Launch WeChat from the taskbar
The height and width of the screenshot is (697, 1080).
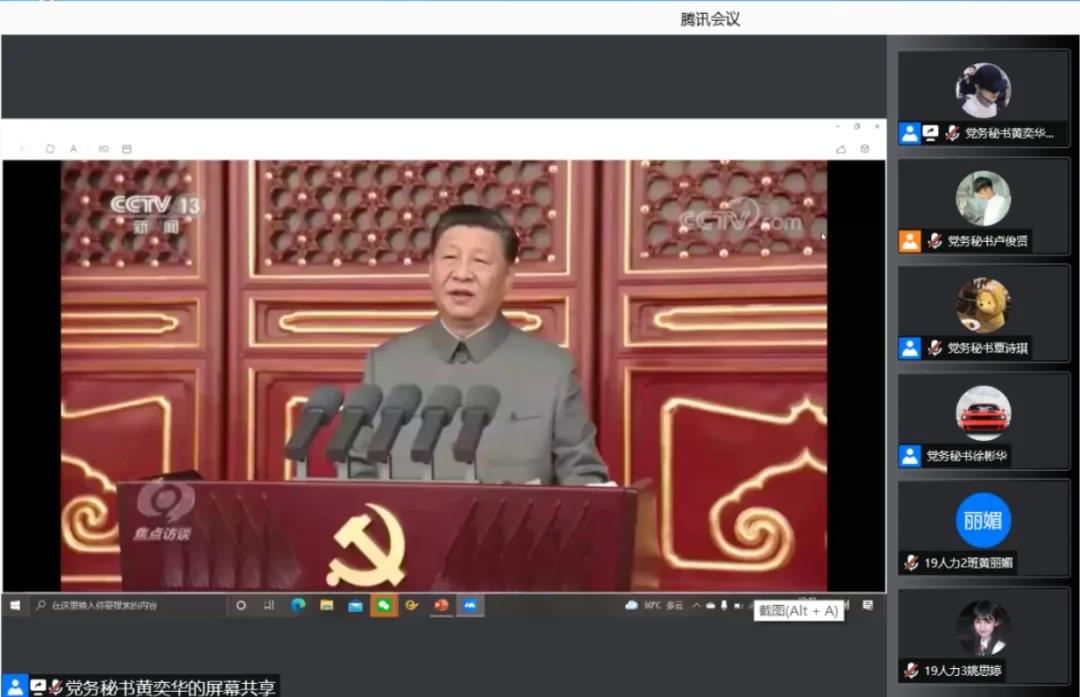pos(384,604)
